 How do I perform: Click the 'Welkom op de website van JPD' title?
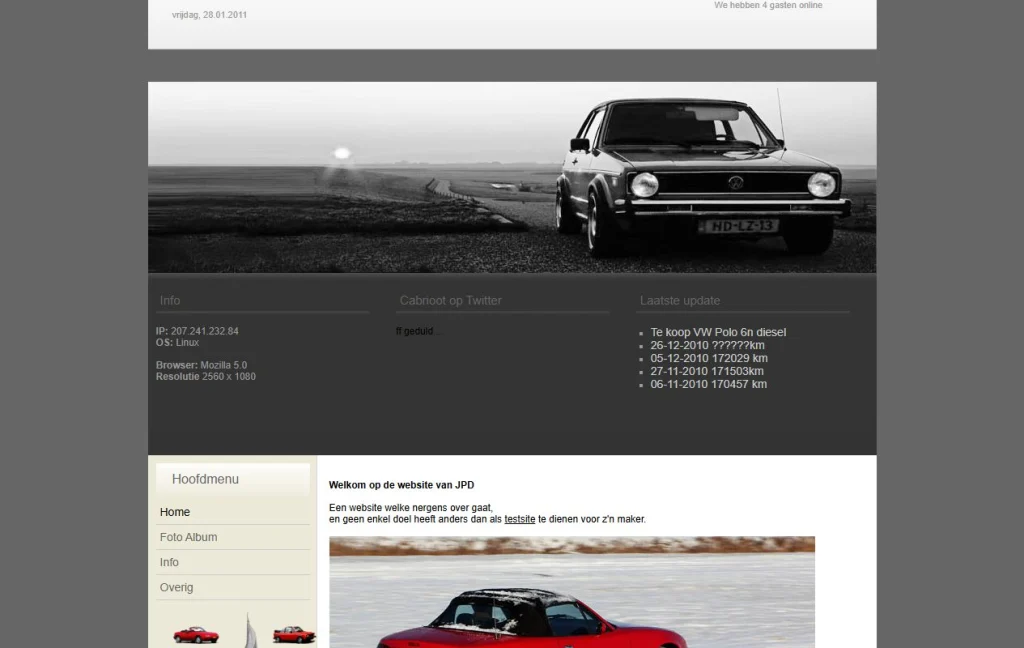tap(402, 485)
